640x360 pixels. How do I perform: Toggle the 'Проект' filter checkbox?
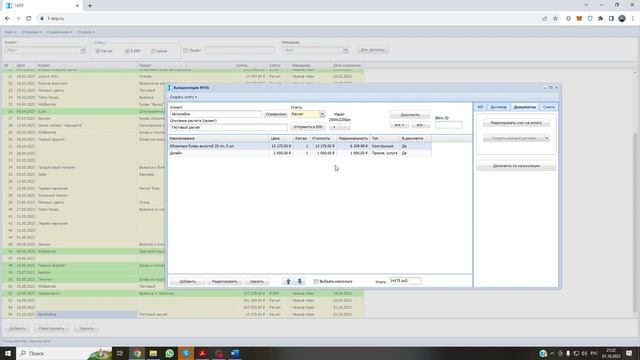[x=185, y=51]
